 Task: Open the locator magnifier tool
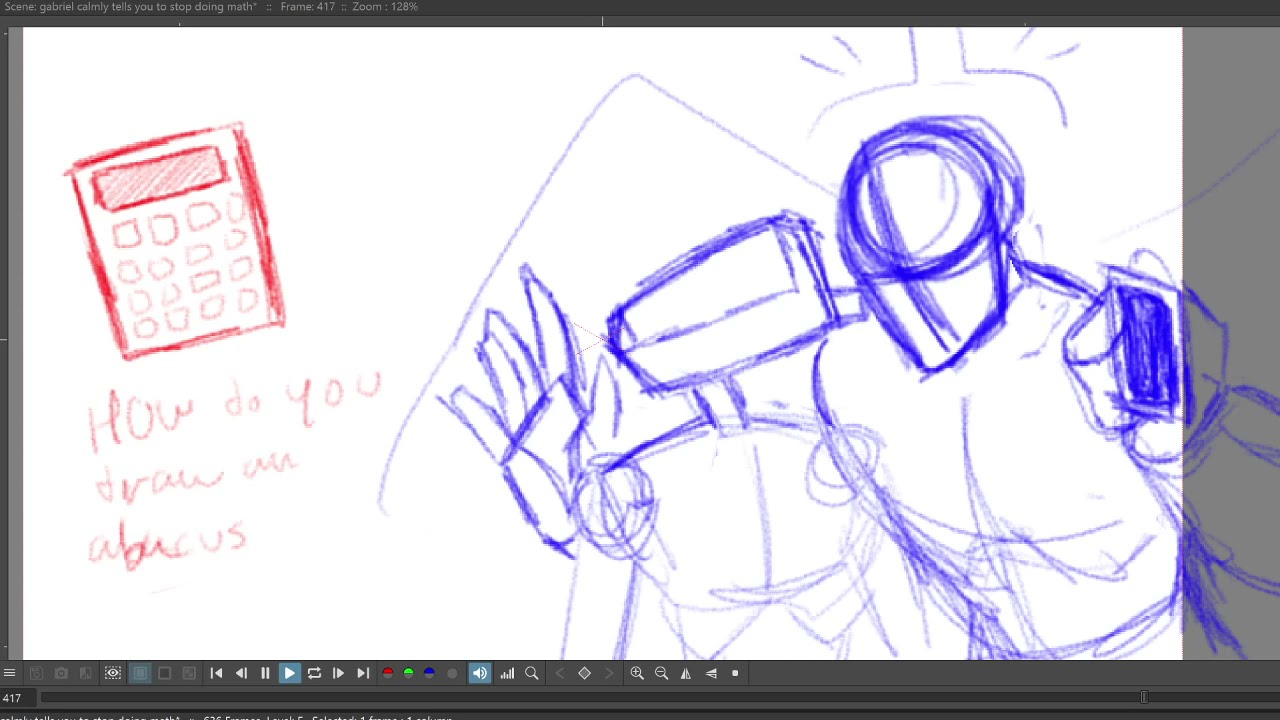532,673
